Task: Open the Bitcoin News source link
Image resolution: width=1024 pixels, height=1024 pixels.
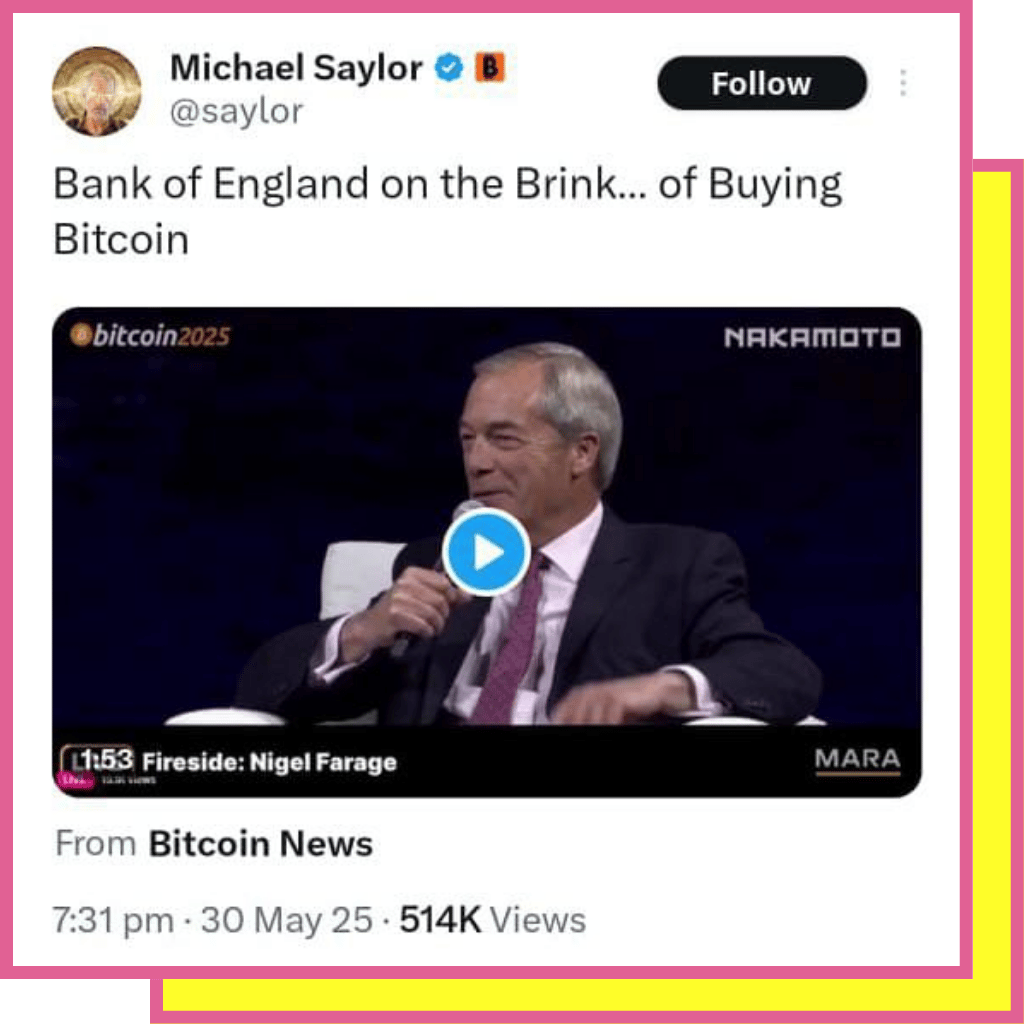Action: [261, 844]
